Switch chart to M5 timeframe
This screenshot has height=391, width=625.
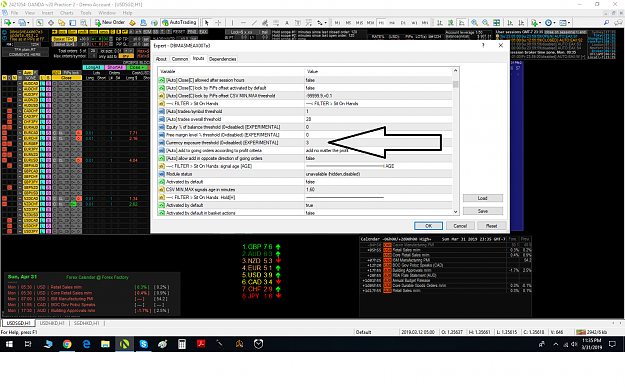coord(348,23)
